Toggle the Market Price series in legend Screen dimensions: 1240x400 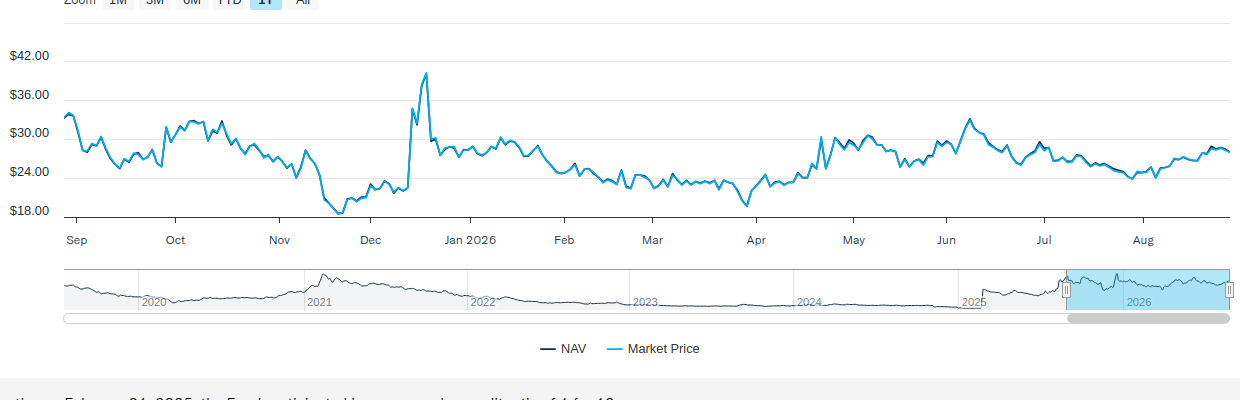click(653, 349)
